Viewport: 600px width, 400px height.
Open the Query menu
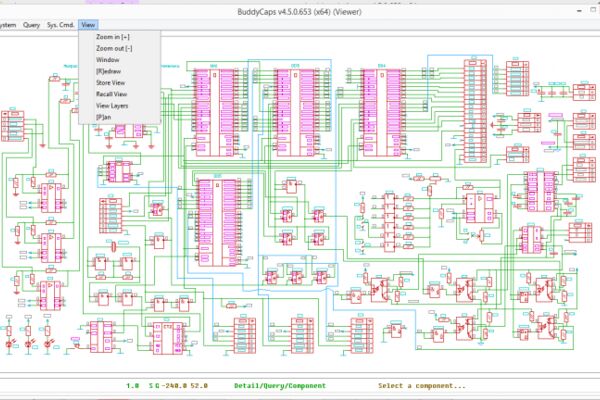(x=31, y=25)
